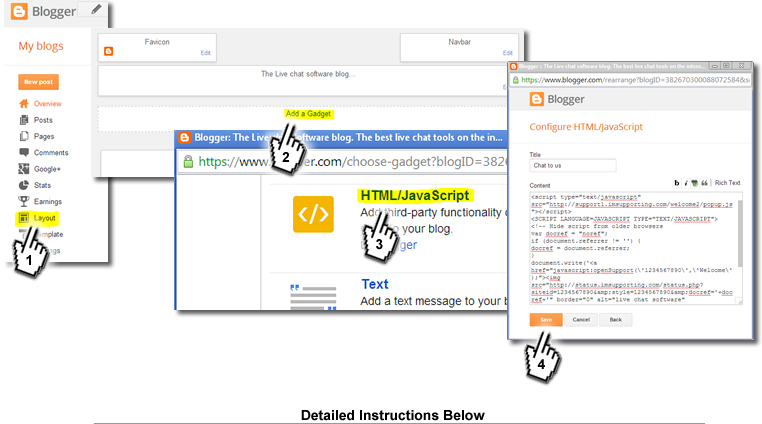Click the Stats pie chart icon

[24, 185]
